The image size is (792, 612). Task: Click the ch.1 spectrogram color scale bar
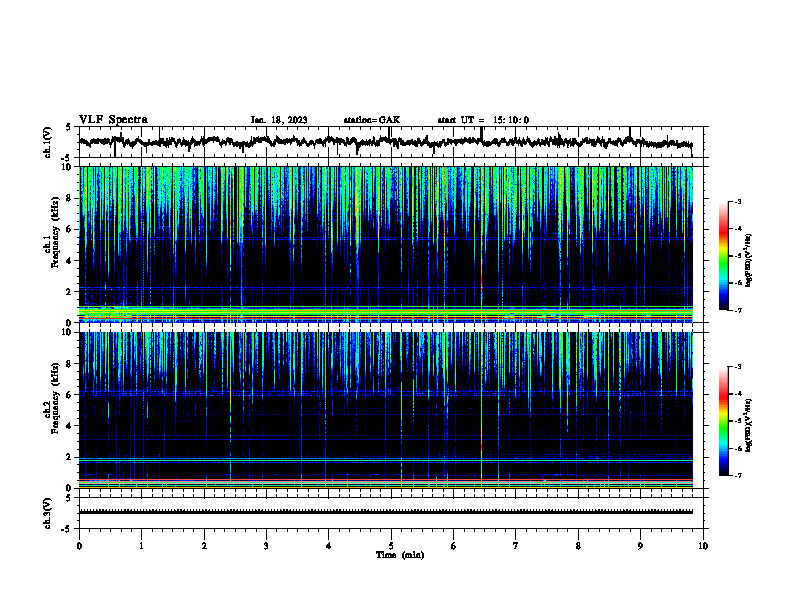point(723,256)
